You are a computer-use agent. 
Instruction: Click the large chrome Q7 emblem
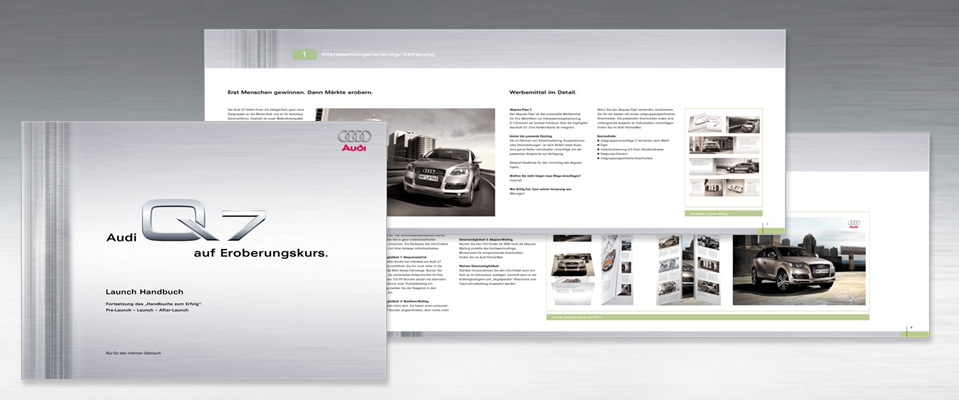click(x=203, y=222)
